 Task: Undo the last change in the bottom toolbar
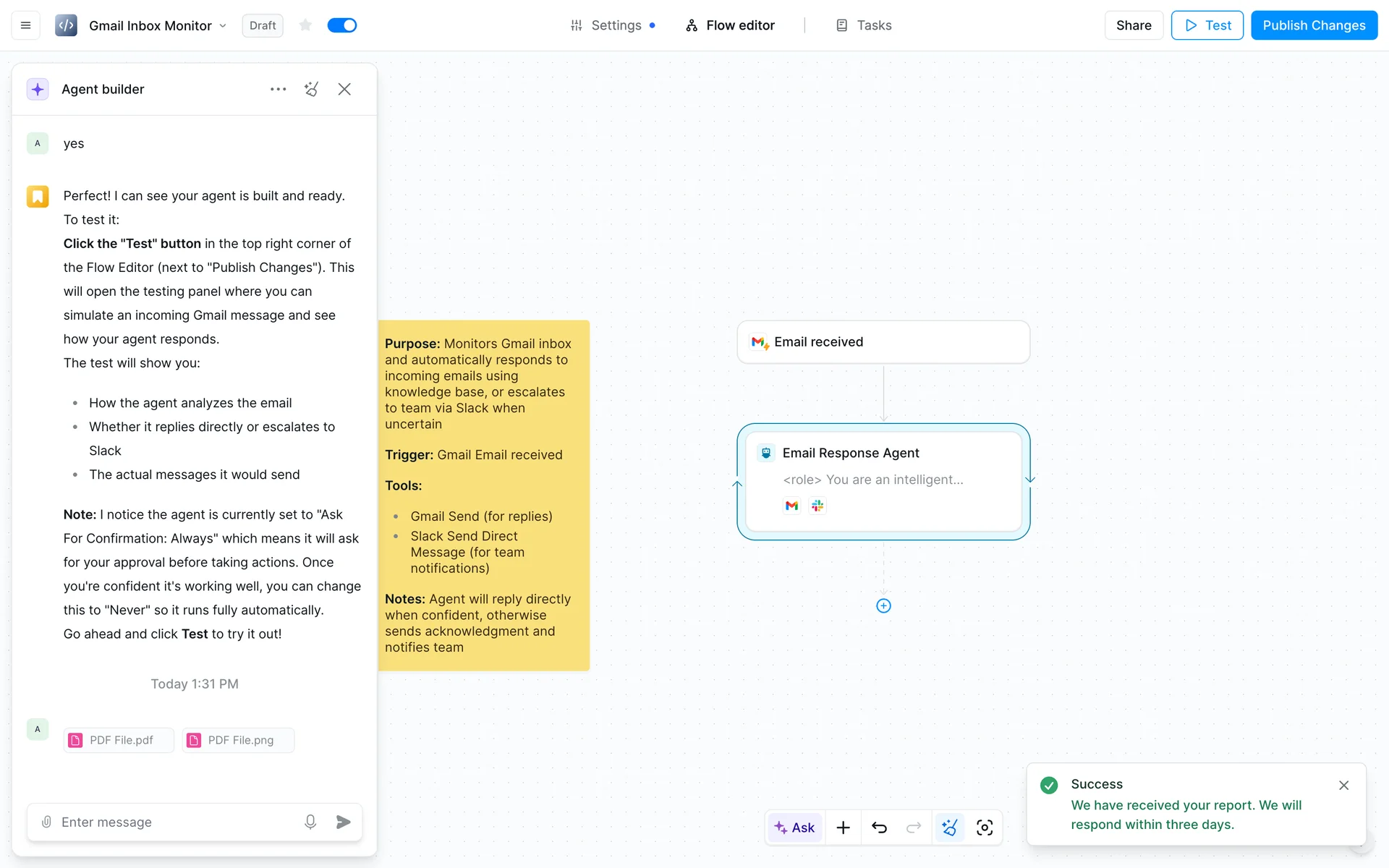[x=879, y=827]
